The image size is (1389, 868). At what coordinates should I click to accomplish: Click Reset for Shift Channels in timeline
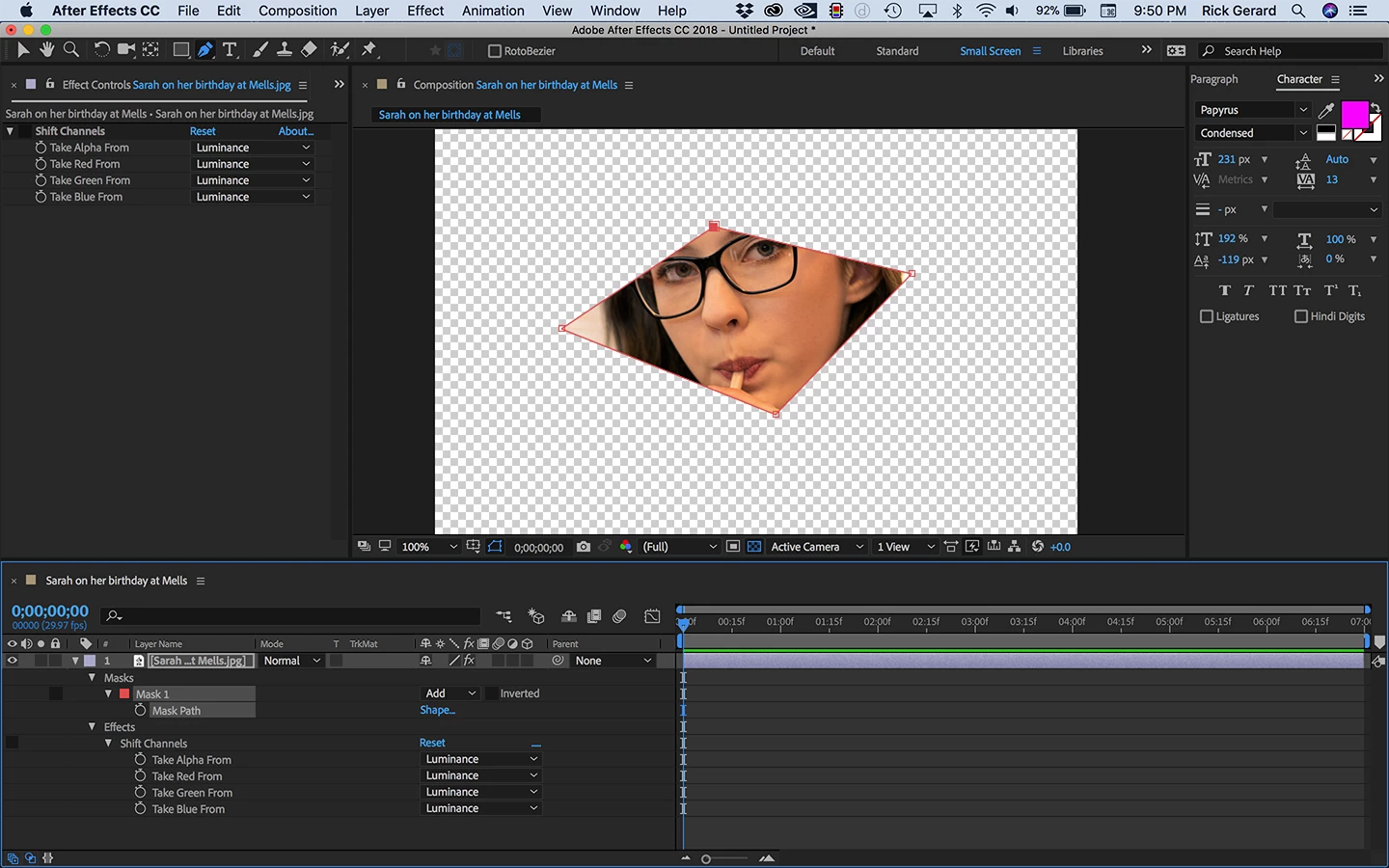[x=432, y=743]
